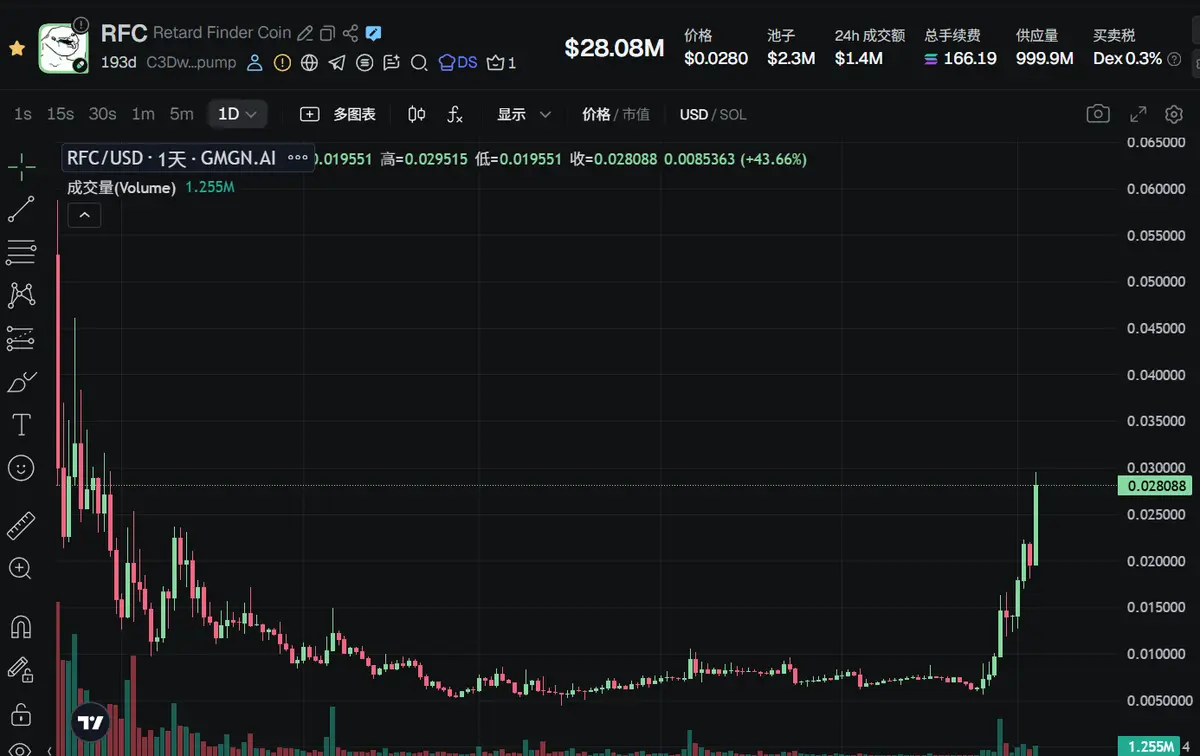Toggle stay-in-drawing-mode pencil lock
The image size is (1200, 756).
(x=21, y=670)
